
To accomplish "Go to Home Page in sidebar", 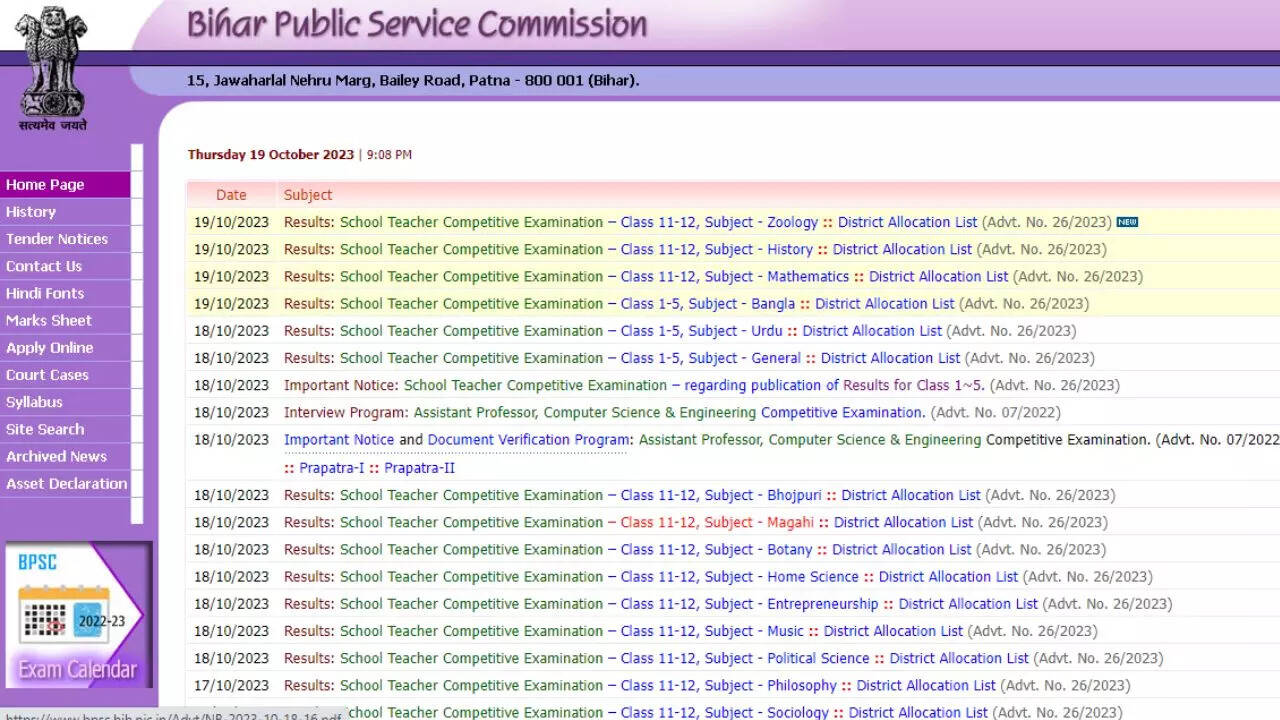I will [46, 185].
